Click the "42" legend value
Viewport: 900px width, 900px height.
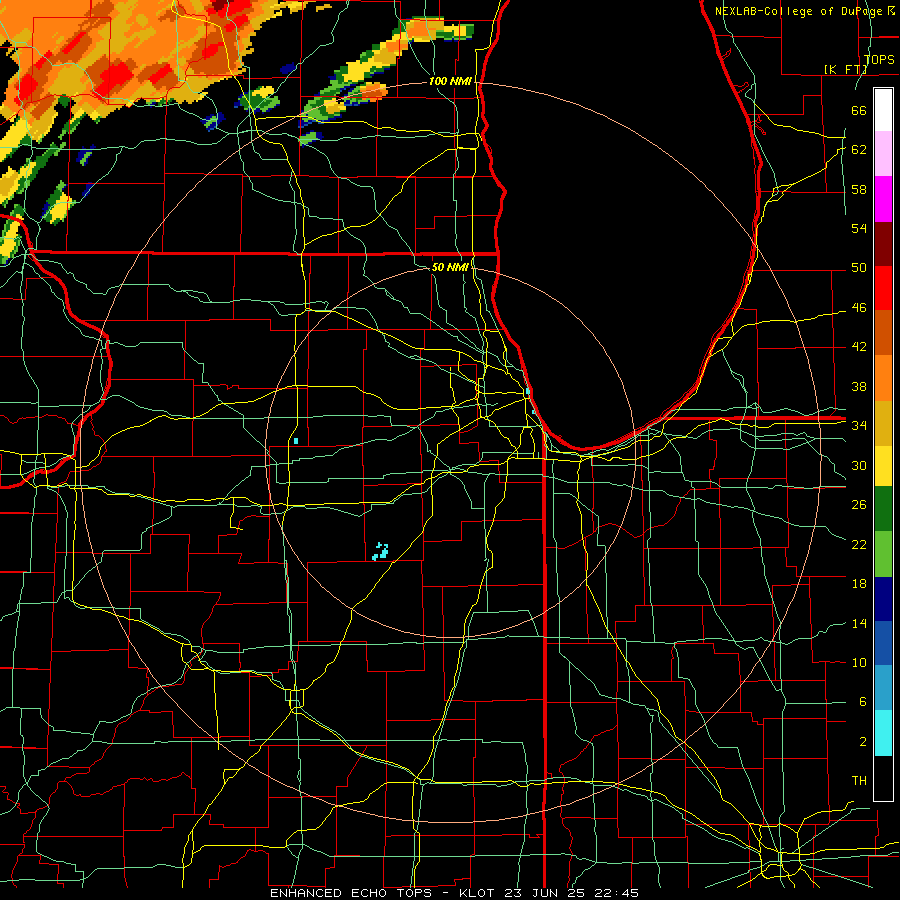[859, 347]
